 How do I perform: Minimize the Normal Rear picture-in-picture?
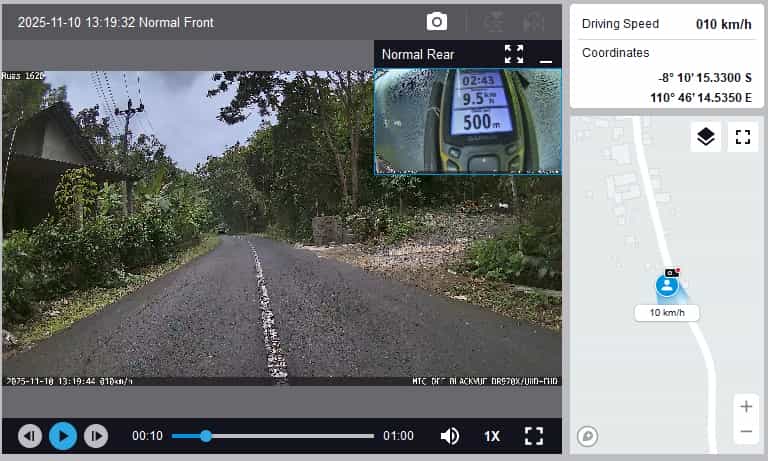(x=546, y=55)
